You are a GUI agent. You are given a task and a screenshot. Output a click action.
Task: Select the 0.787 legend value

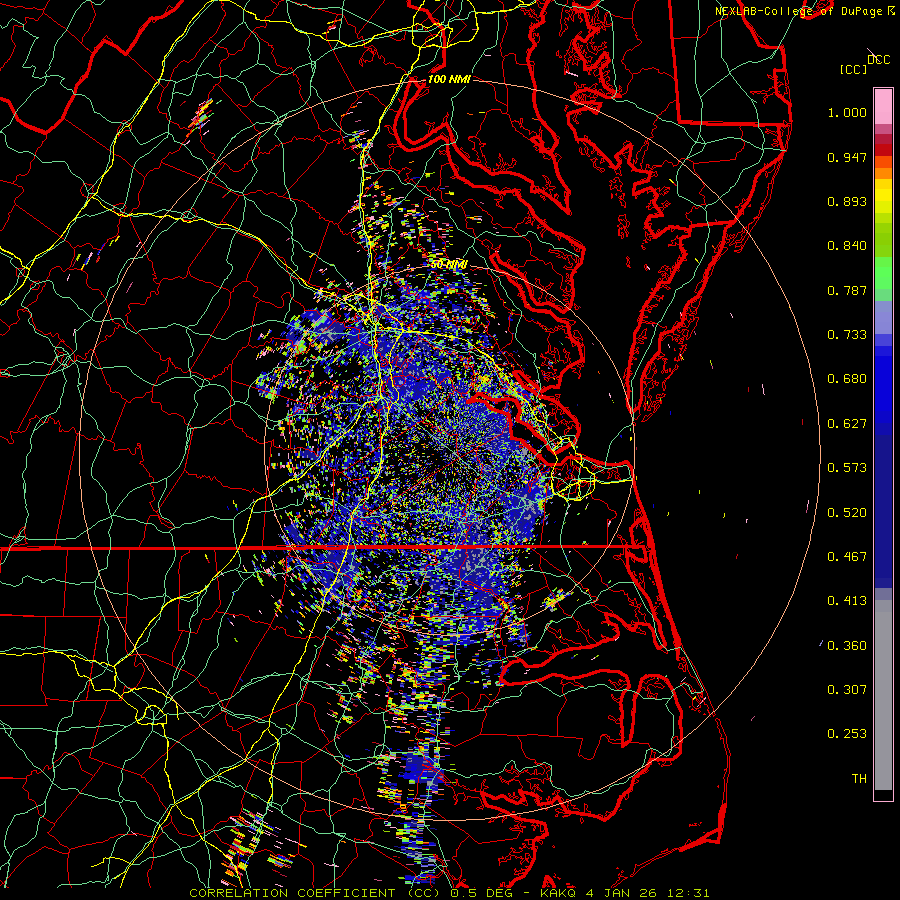point(847,290)
